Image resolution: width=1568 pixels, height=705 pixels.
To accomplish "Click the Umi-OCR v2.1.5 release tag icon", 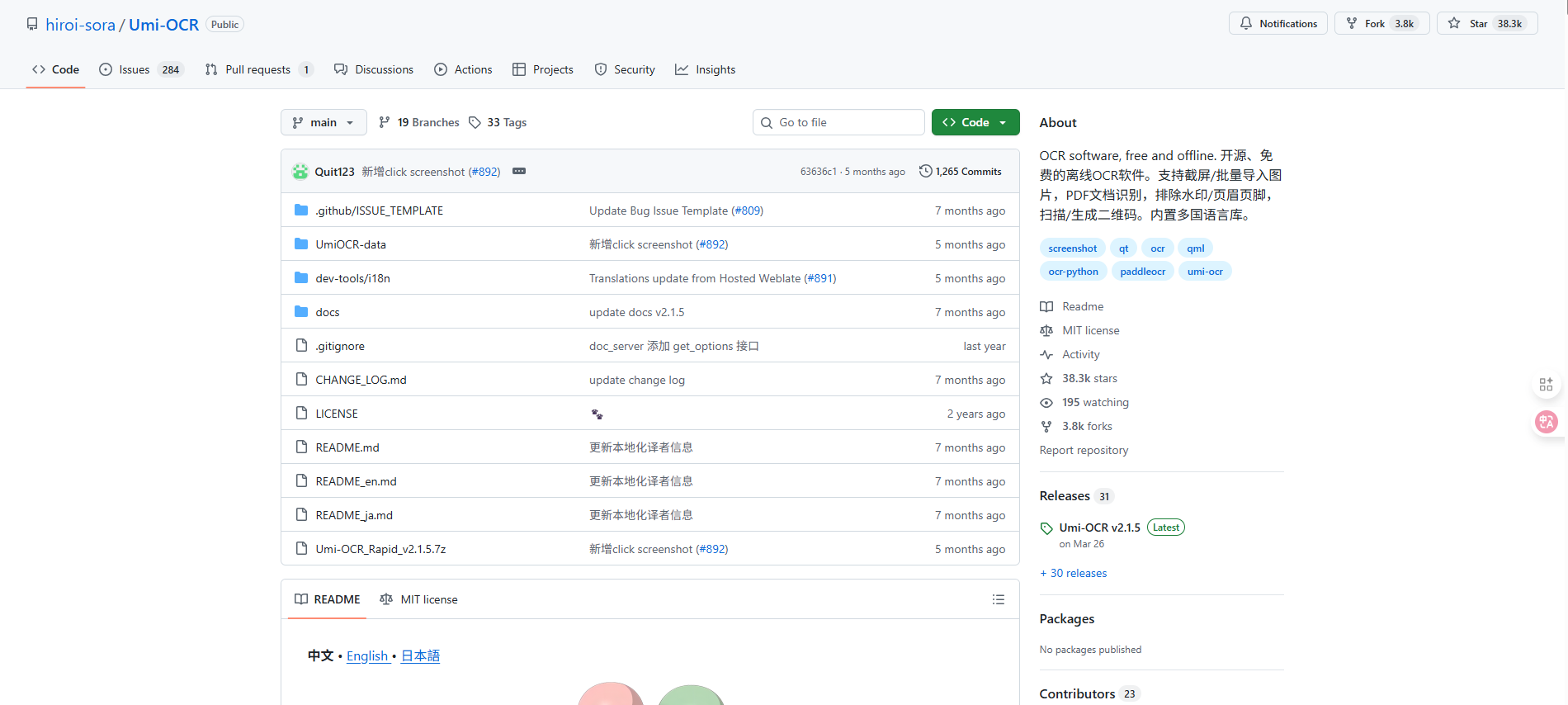I will pos(1046,528).
